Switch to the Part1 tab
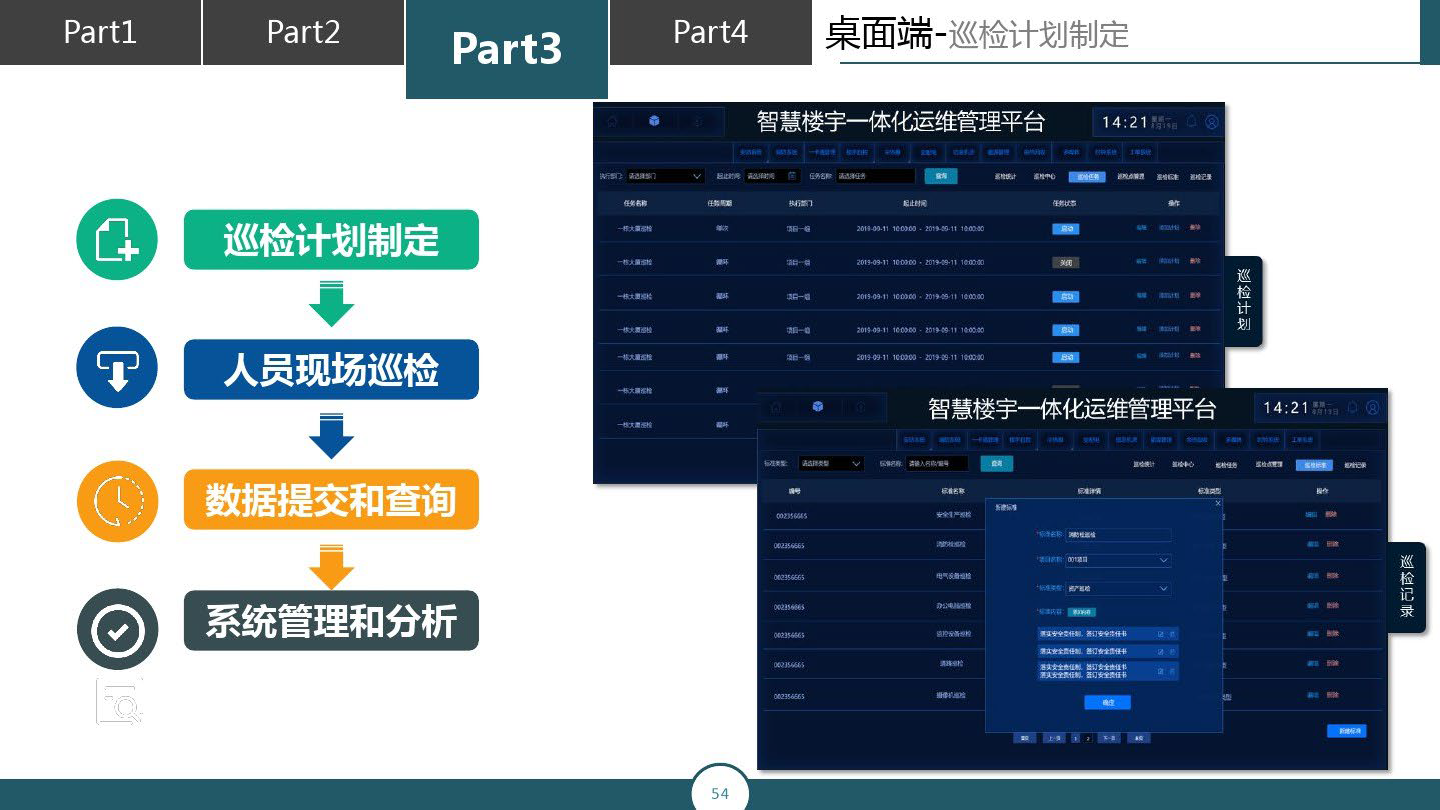1440x810 pixels. 100,32
